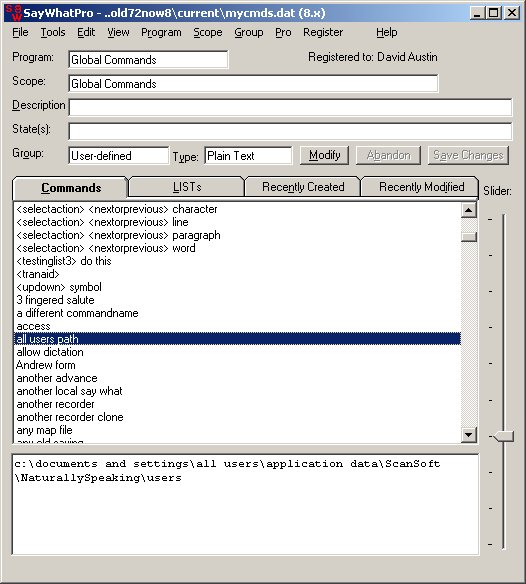Click the Scope field showing Global Commands

click(x=253, y=83)
